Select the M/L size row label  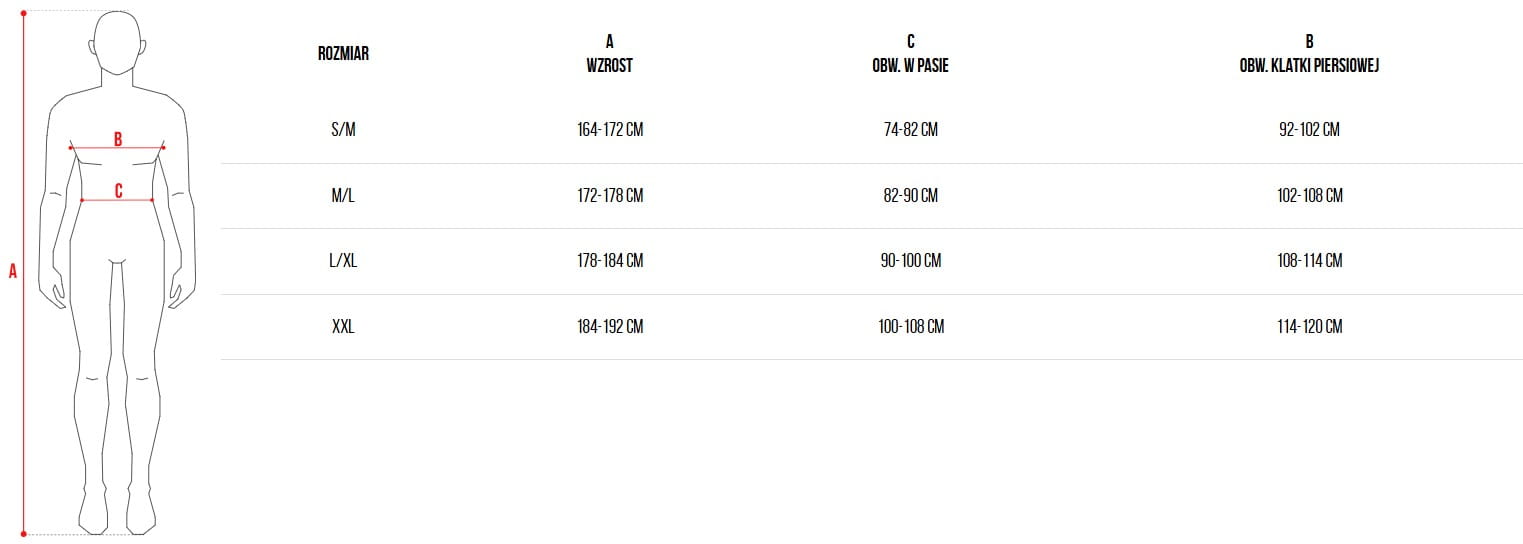pos(343,196)
